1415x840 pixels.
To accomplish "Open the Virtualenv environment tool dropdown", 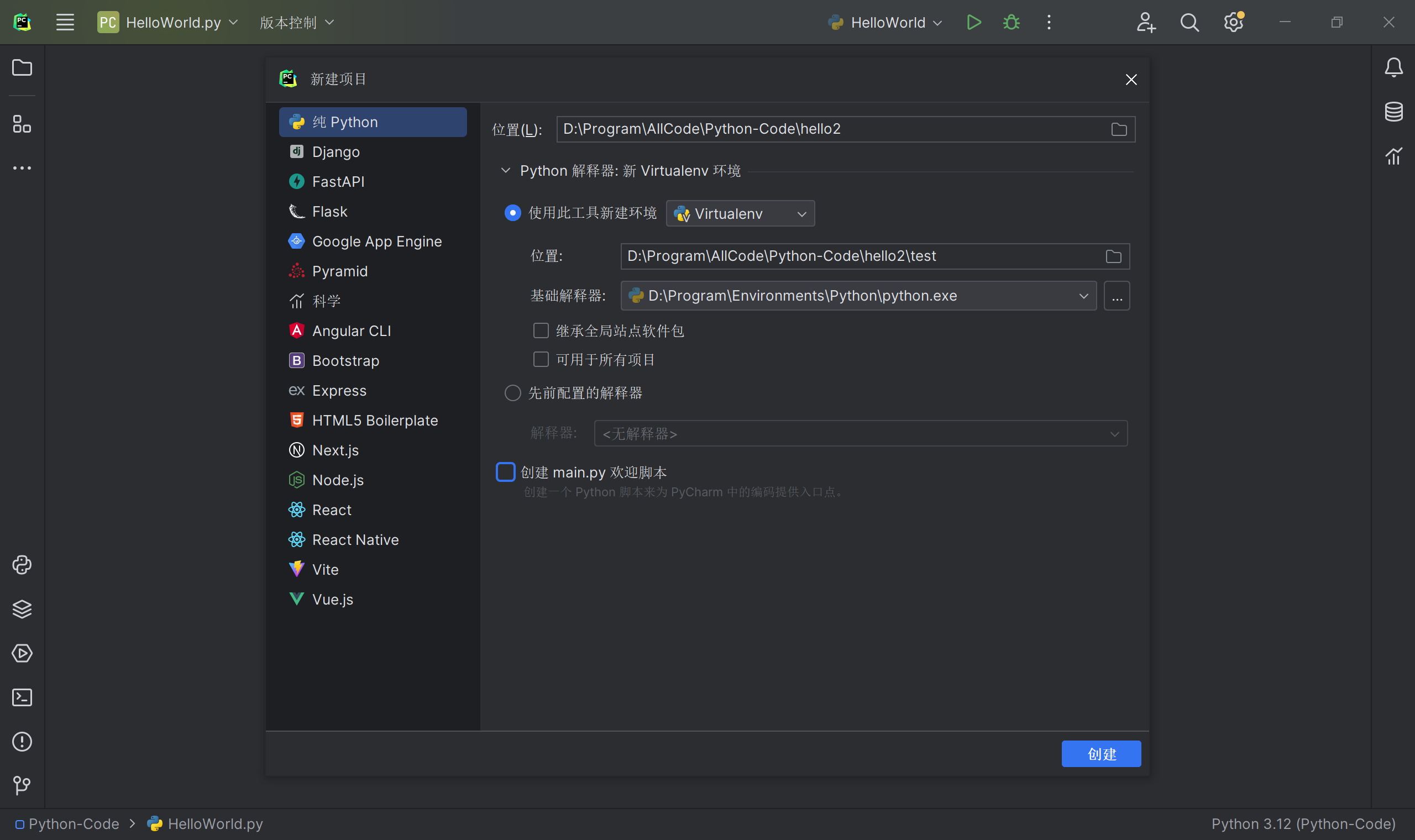I will [x=740, y=214].
